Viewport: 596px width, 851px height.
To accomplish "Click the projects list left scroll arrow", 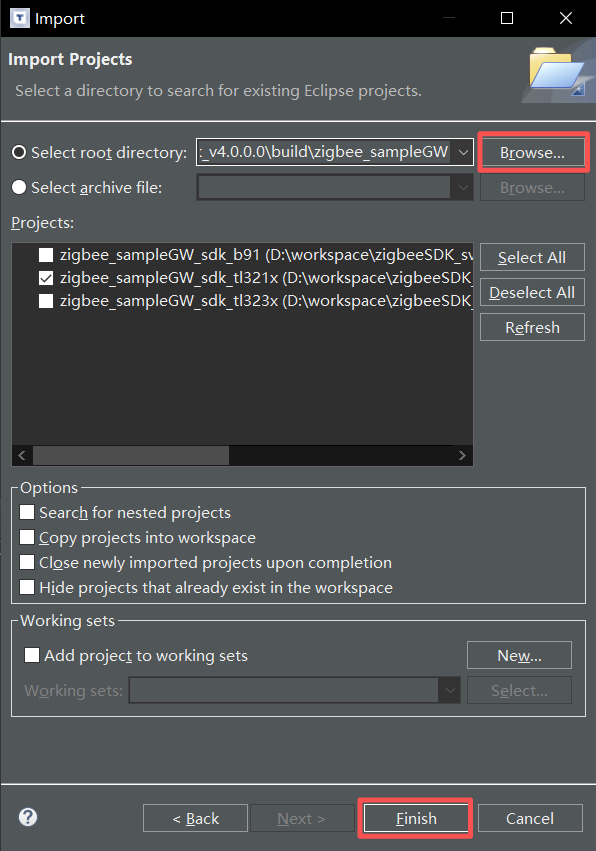I will (22, 455).
